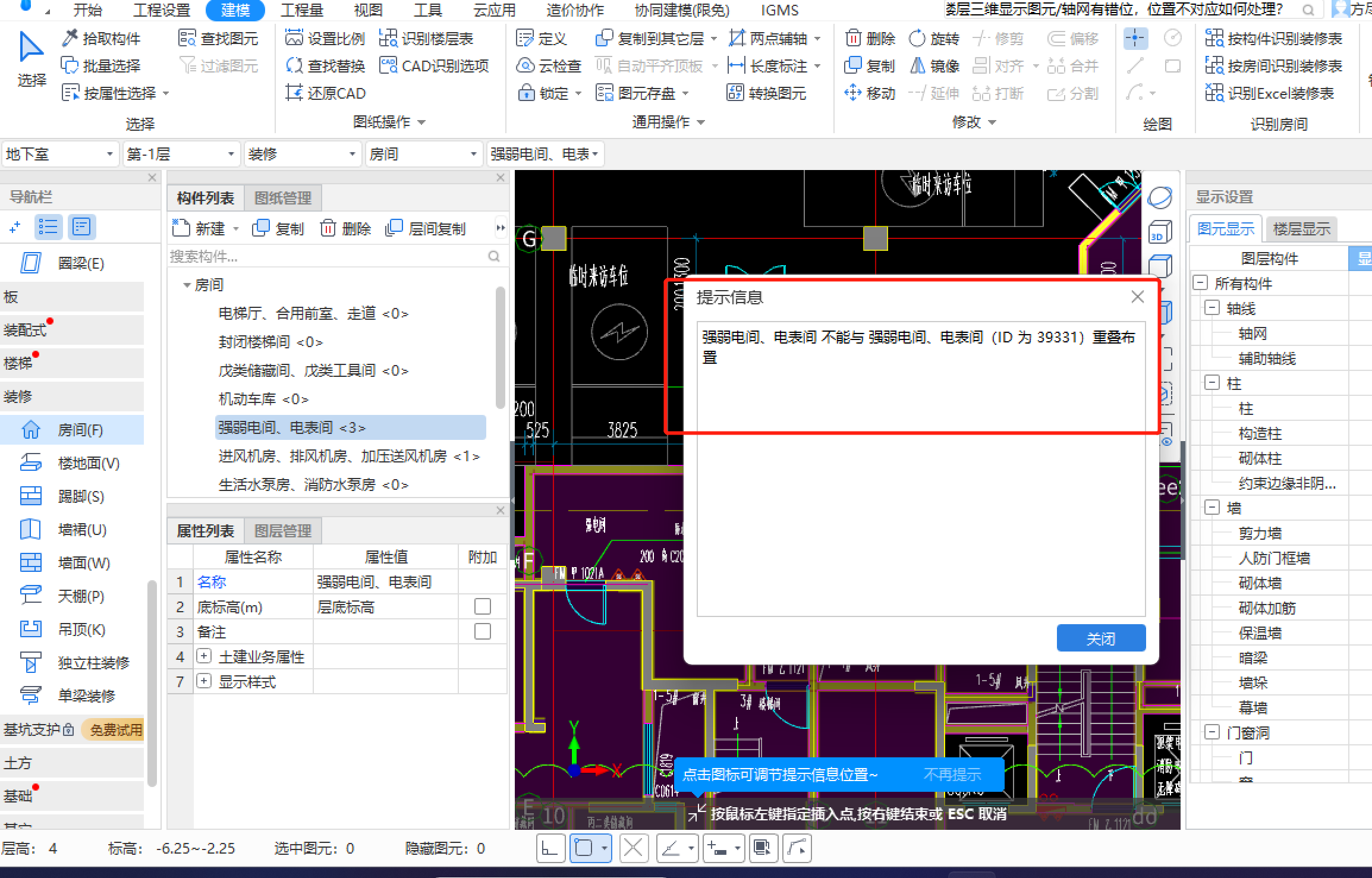Click 名称 value cell 强弱电间、电表间
The image size is (1372, 878).
point(385,581)
